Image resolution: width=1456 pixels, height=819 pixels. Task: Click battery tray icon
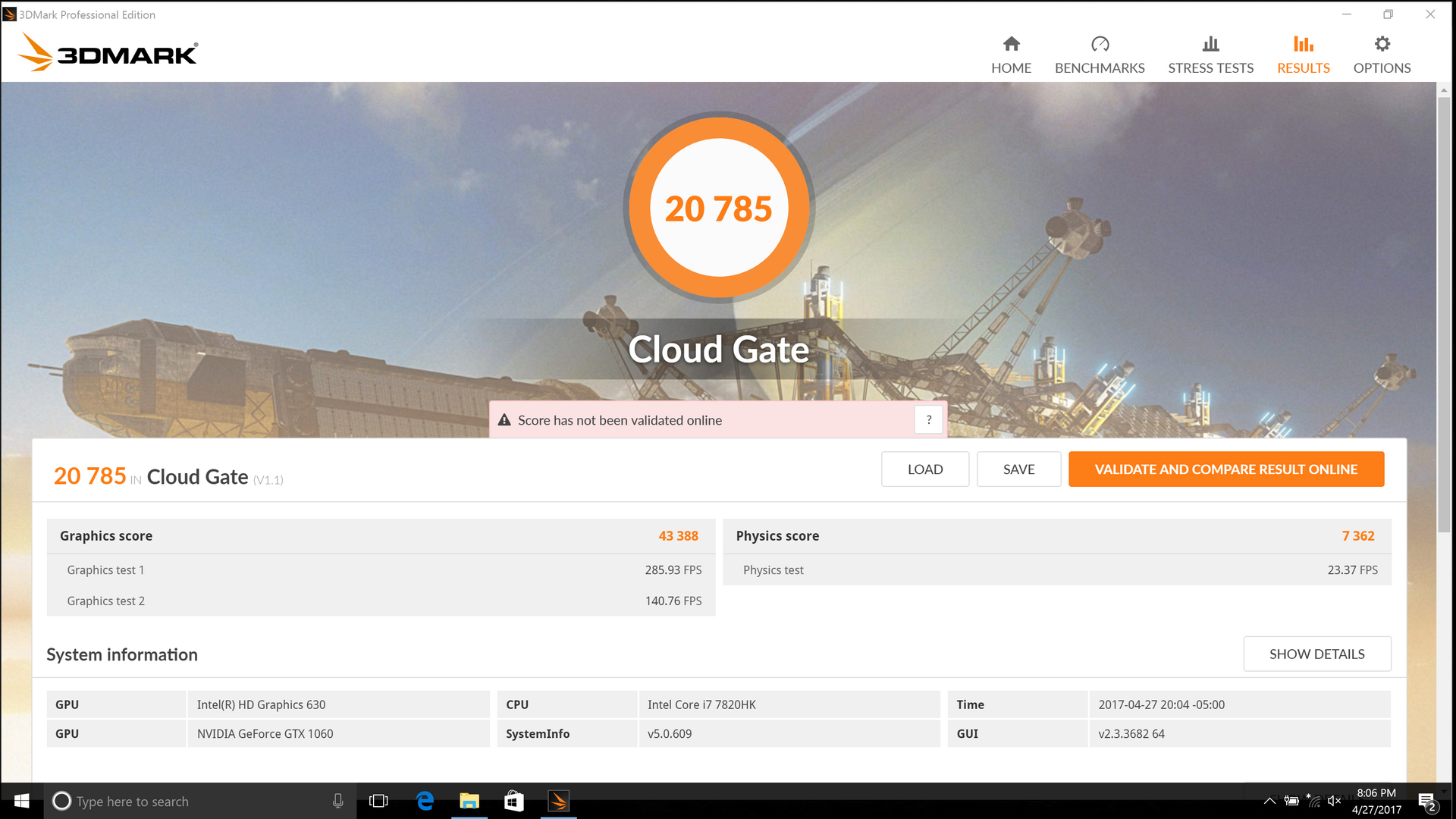pos(1291,801)
